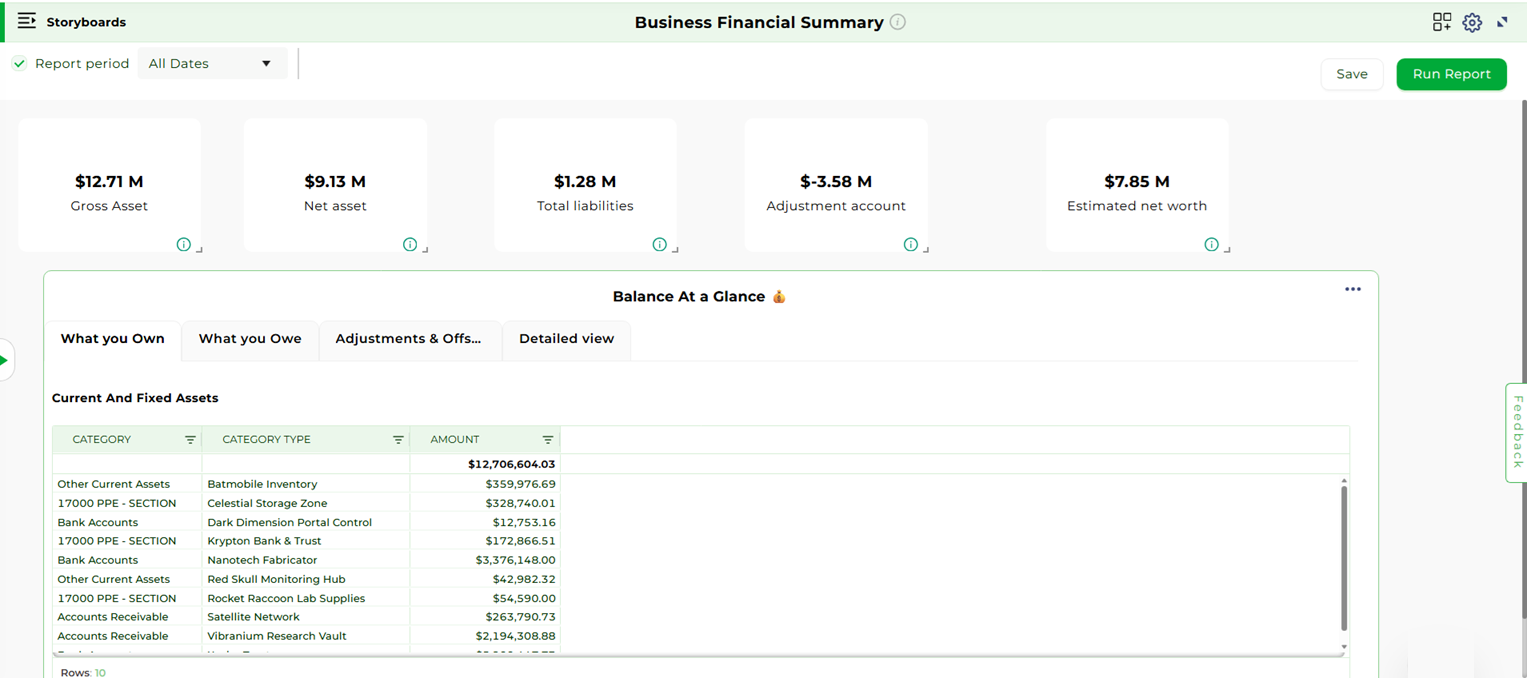
Task: Open the CATEGORY column filter
Action: (x=190, y=440)
